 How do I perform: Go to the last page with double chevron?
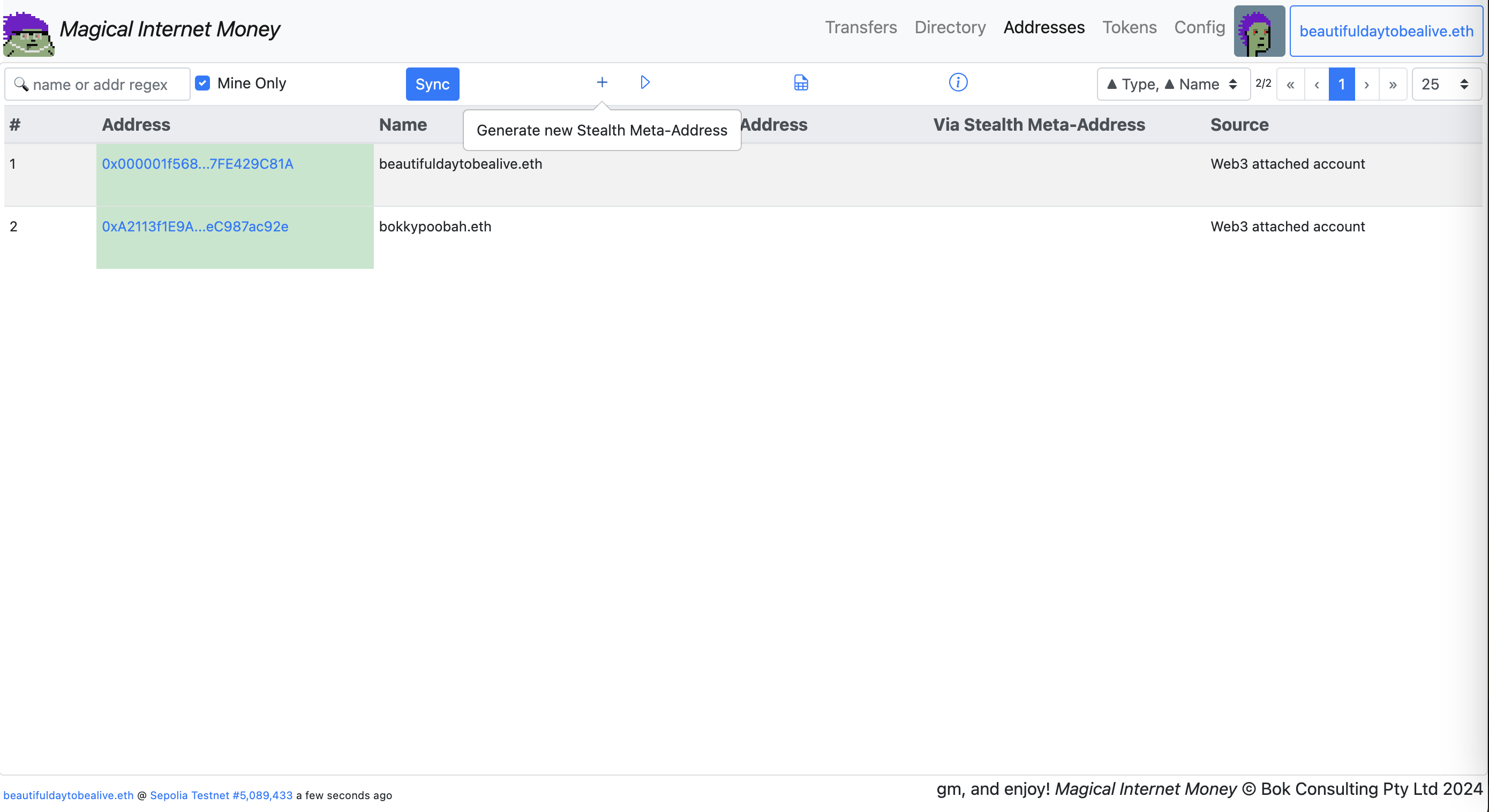(x=1393, y=85)
